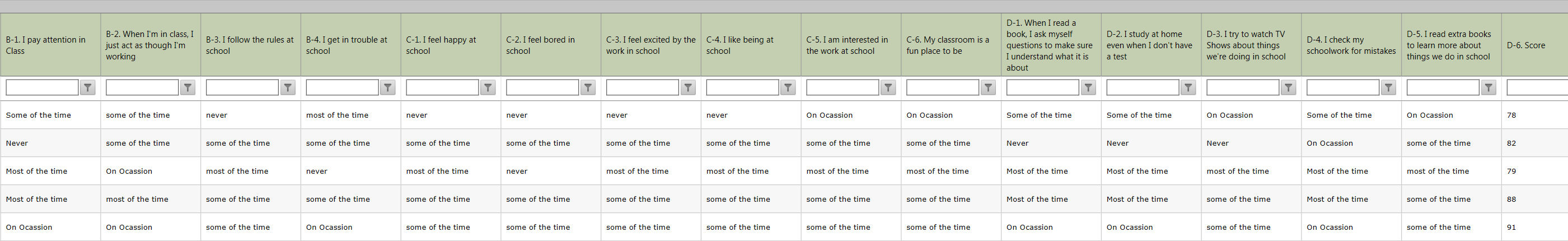Focus filter textbox under C-2 feel bored
The width and height of the screenshot is (1568, 241).
pyautogui.click(x=542, y=88)
